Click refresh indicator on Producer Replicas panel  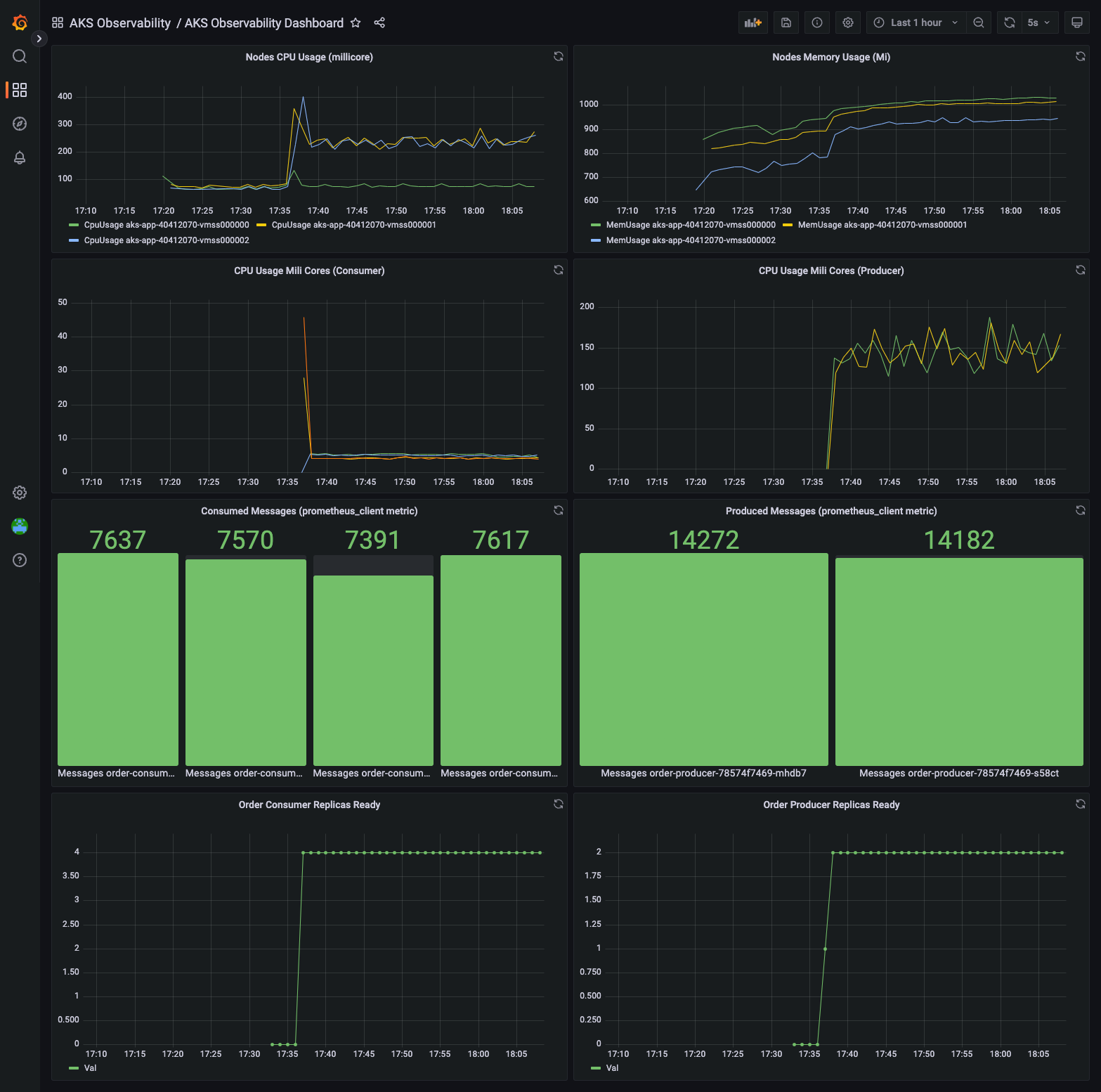[1081, 804]
